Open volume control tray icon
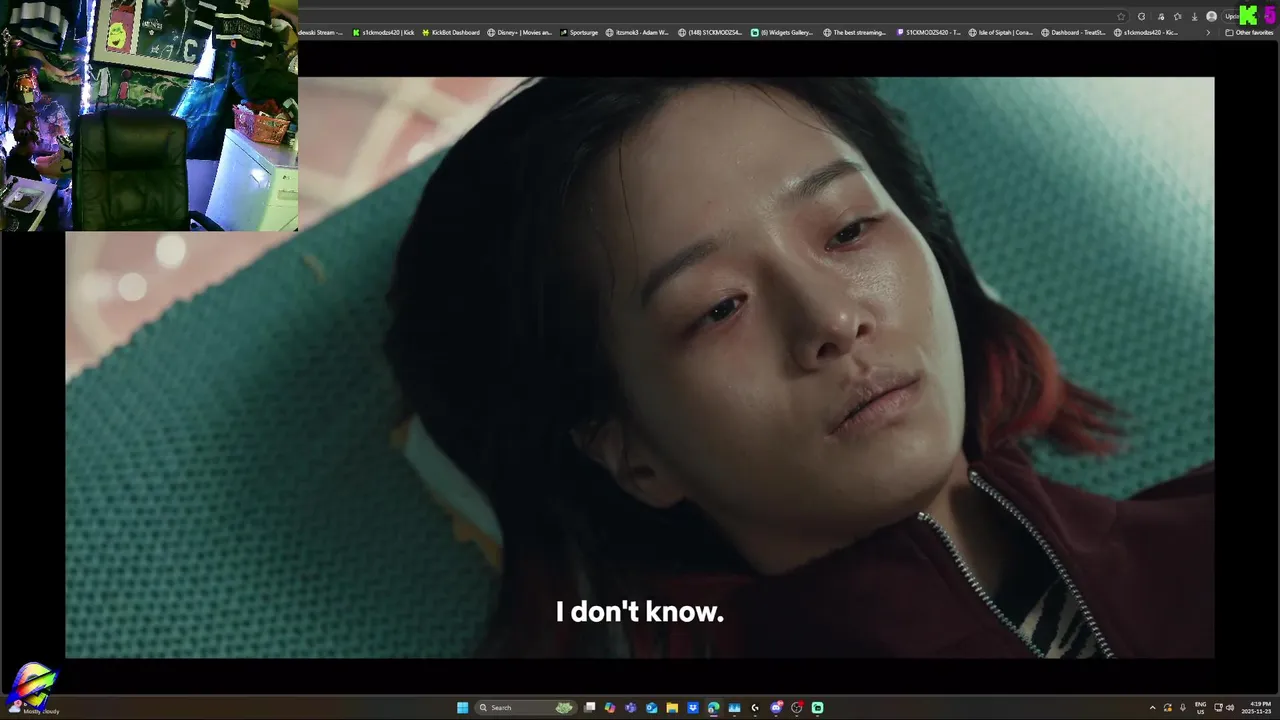The image size is (1280, 720). pyautogui.click(x=1230, y=708)
